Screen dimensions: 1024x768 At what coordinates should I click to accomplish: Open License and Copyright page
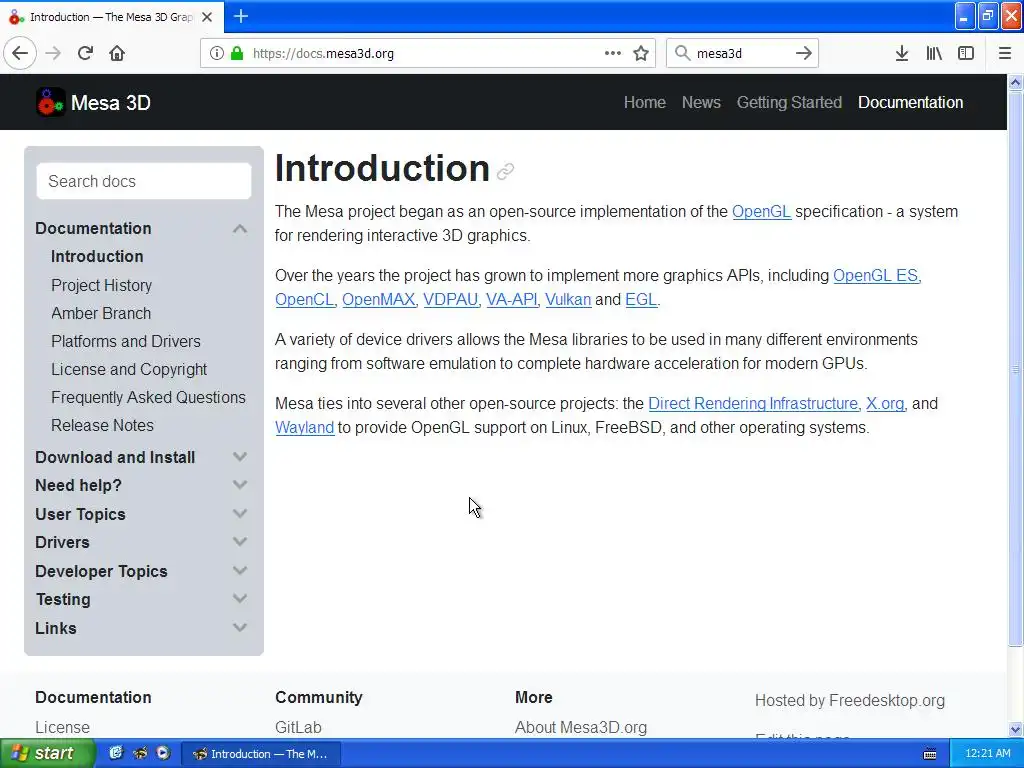pyautogui.click(x=129, y=370)
